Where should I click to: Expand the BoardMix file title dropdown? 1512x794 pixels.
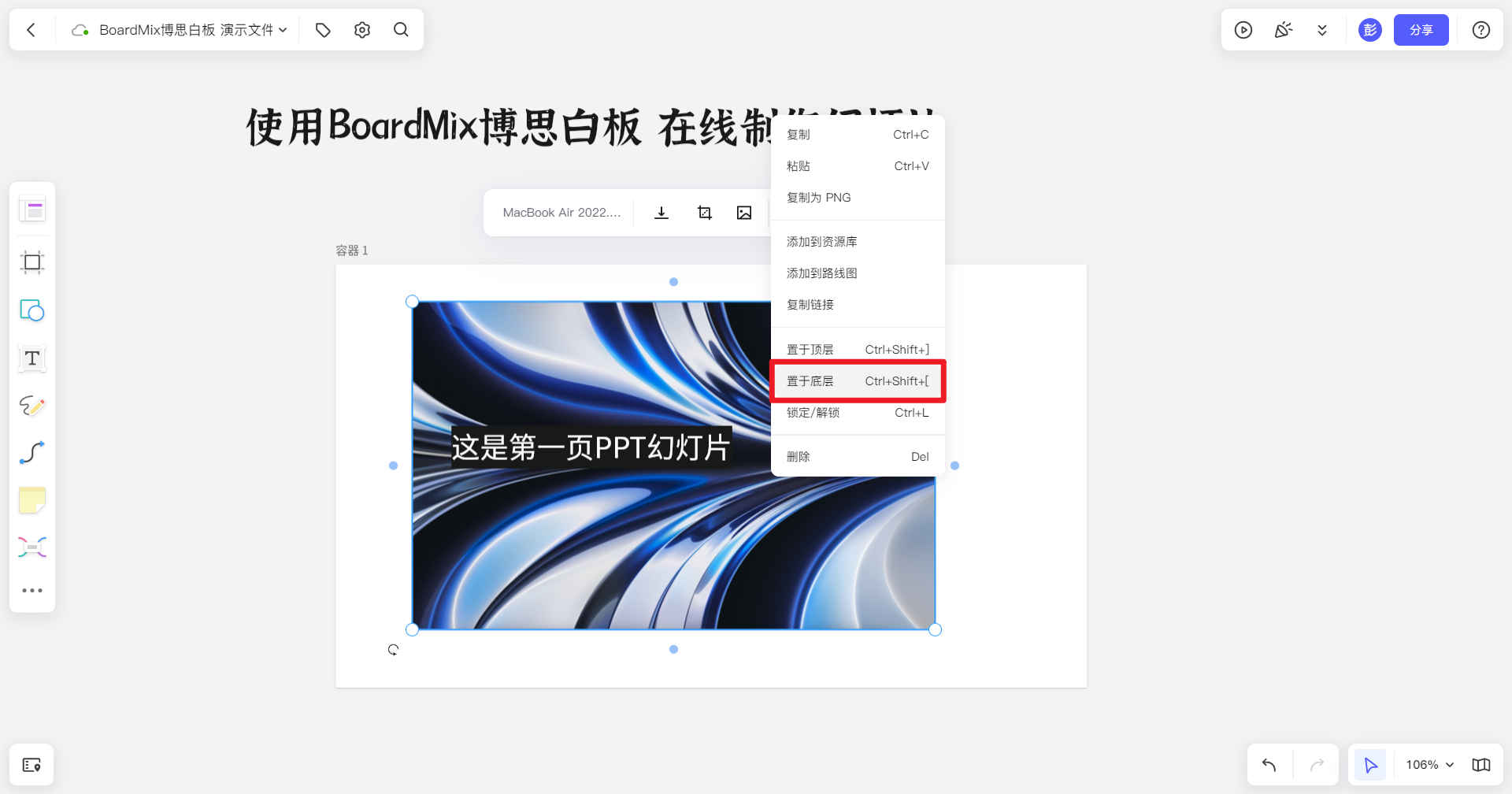[x=283, y=29]
